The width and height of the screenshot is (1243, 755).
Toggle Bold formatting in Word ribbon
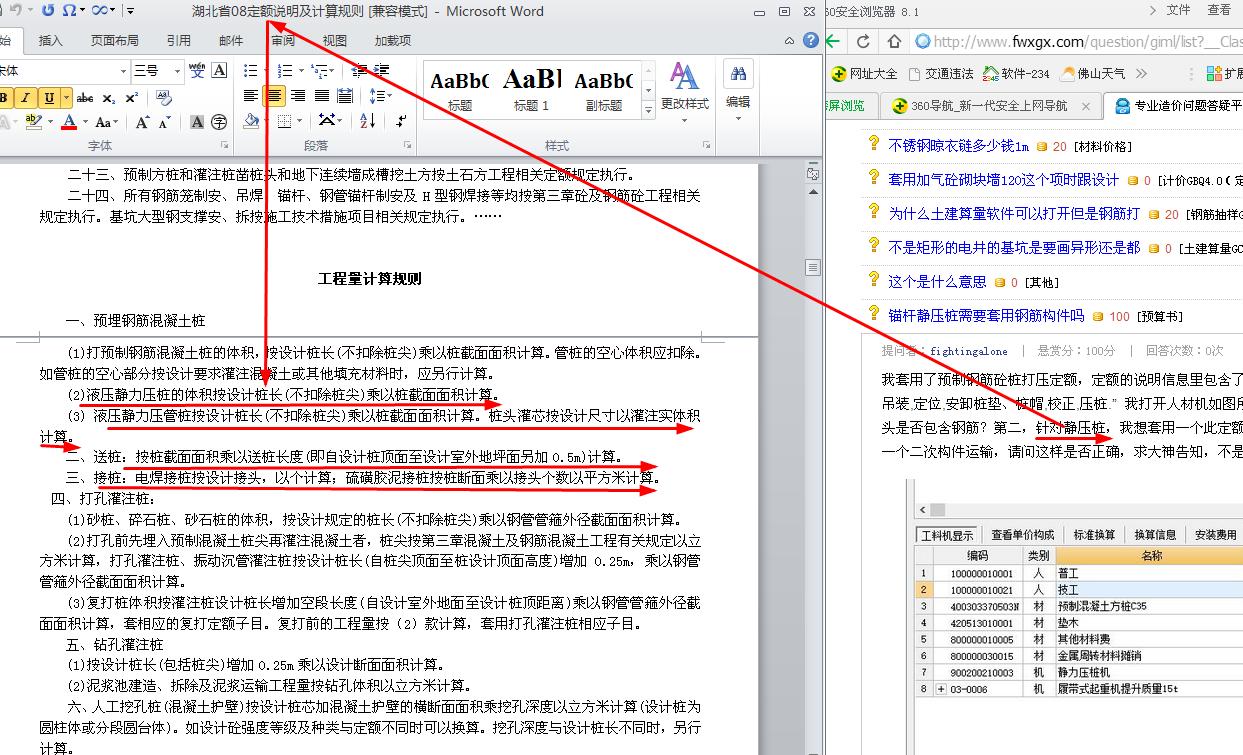coord(4,98)
